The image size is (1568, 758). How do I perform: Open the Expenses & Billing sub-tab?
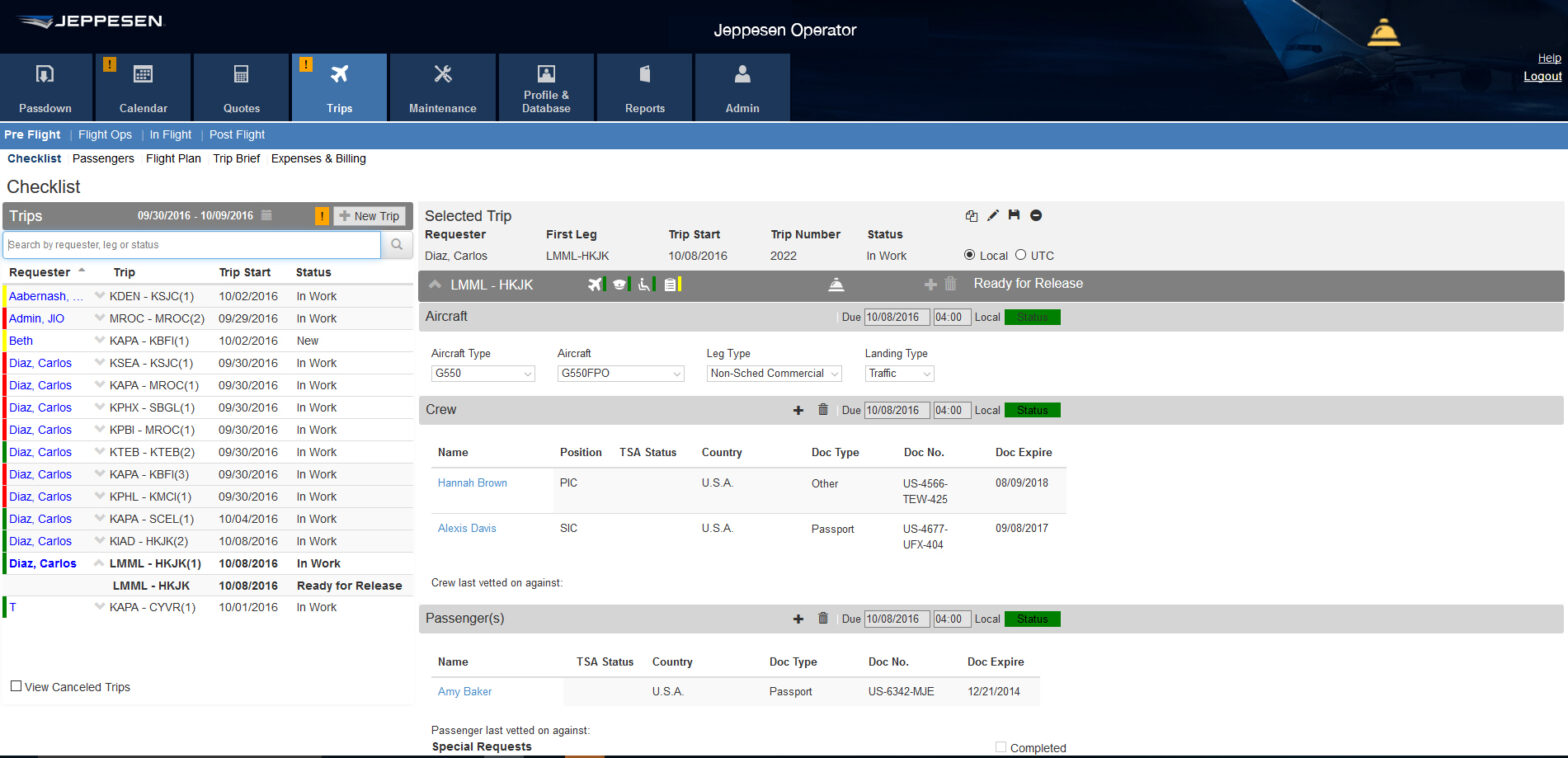pos(318,158)
